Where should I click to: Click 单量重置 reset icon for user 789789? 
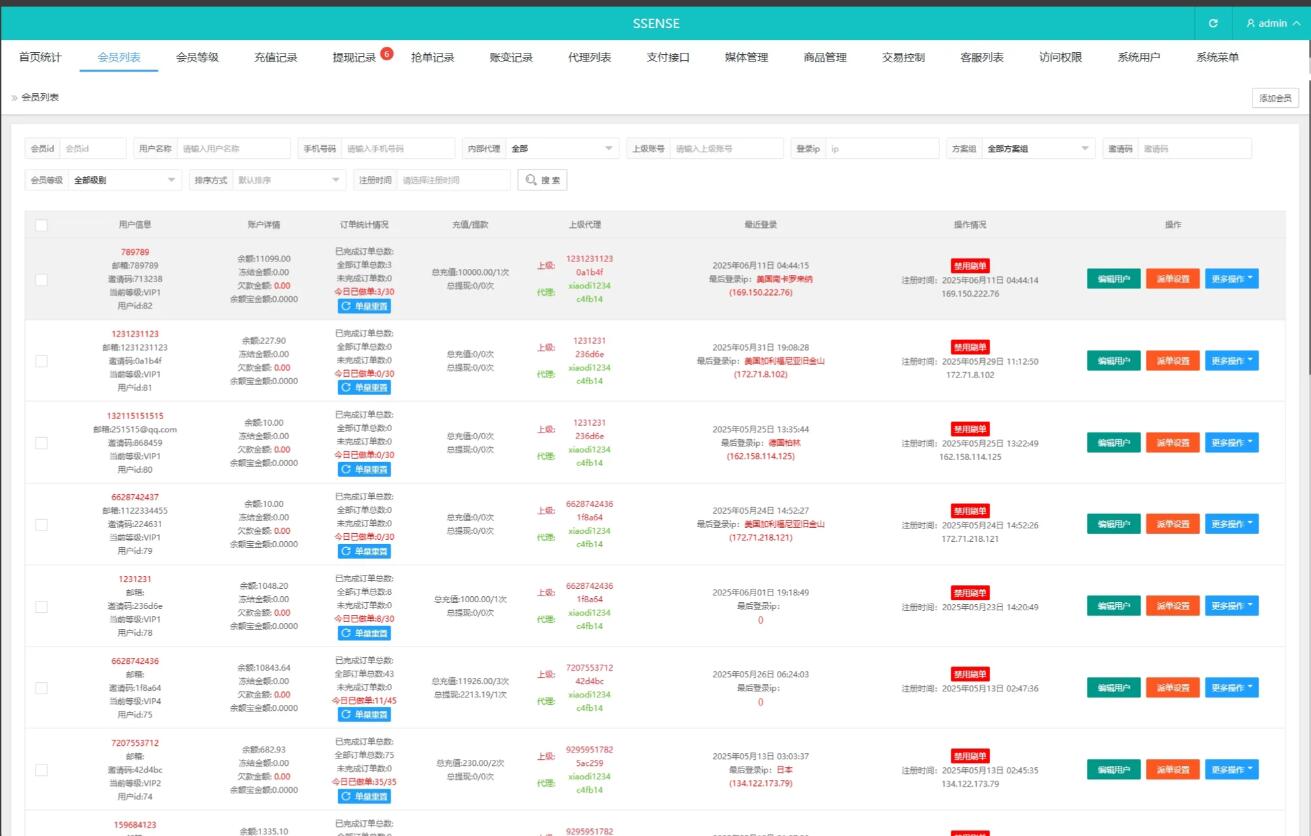(x=348, y=306)
